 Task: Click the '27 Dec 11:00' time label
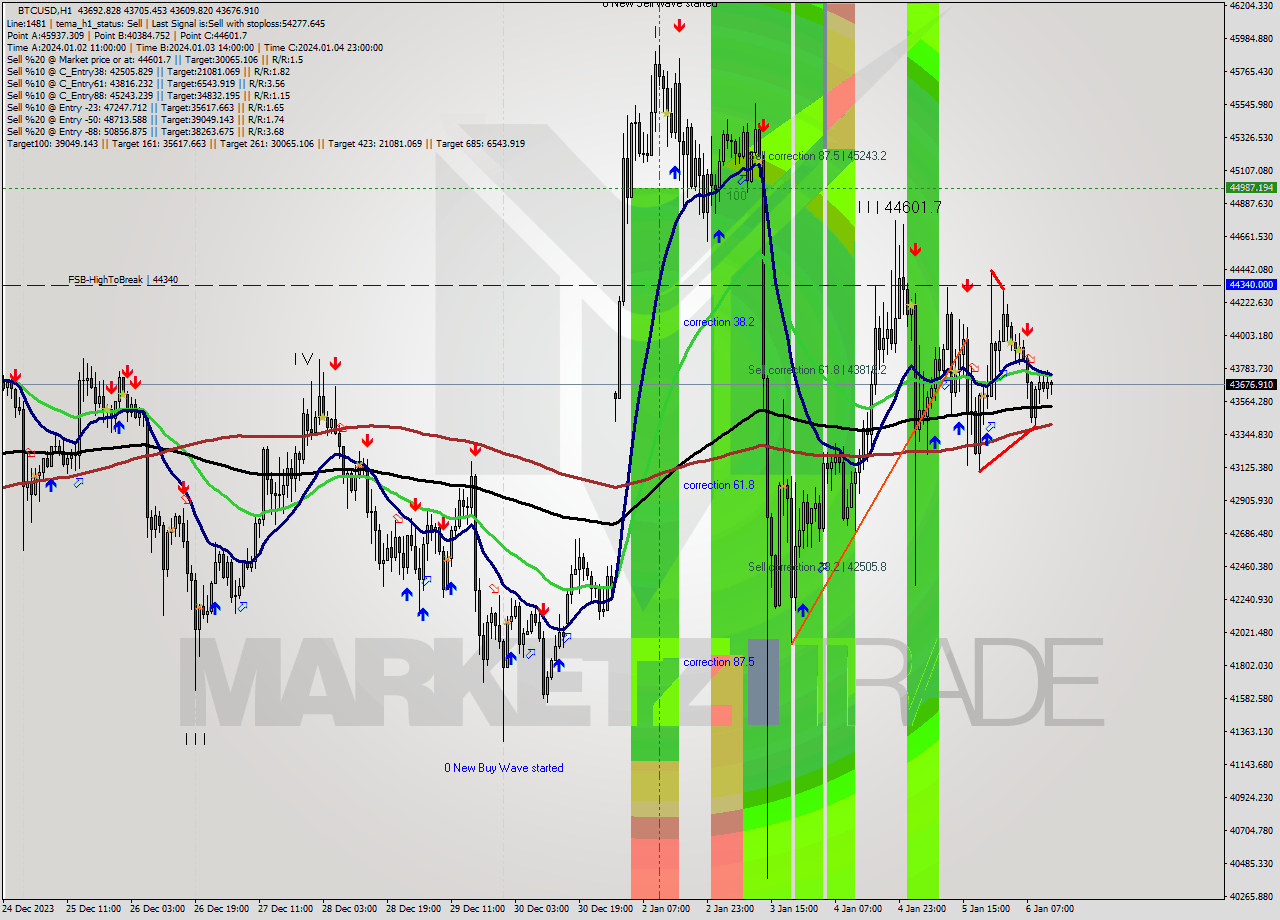[284, 909]
